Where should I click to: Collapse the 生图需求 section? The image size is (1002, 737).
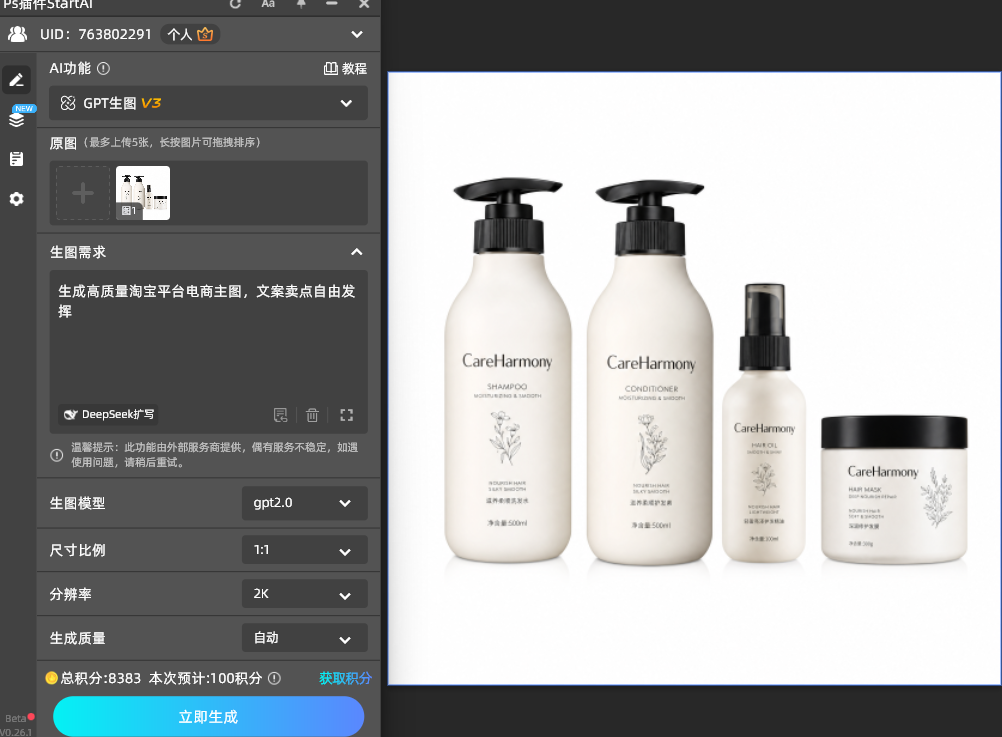357,252
